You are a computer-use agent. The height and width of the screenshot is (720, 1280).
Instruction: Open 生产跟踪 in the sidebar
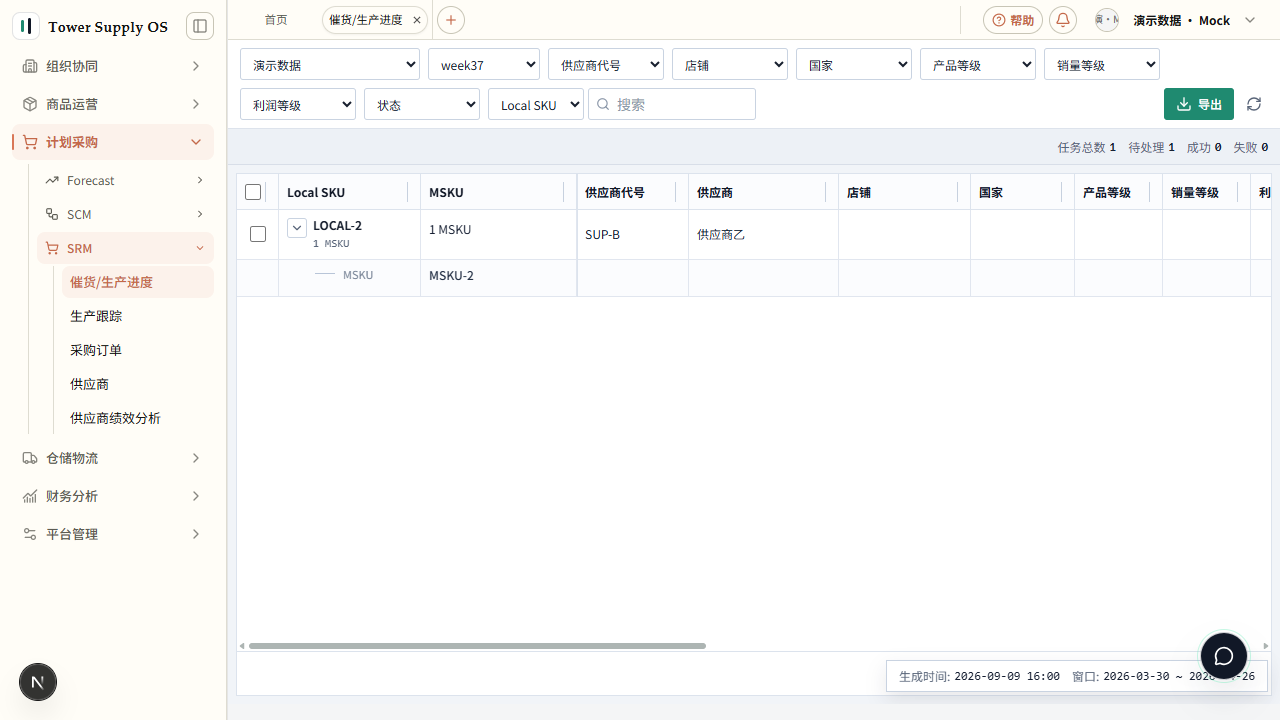pos(136,316)
